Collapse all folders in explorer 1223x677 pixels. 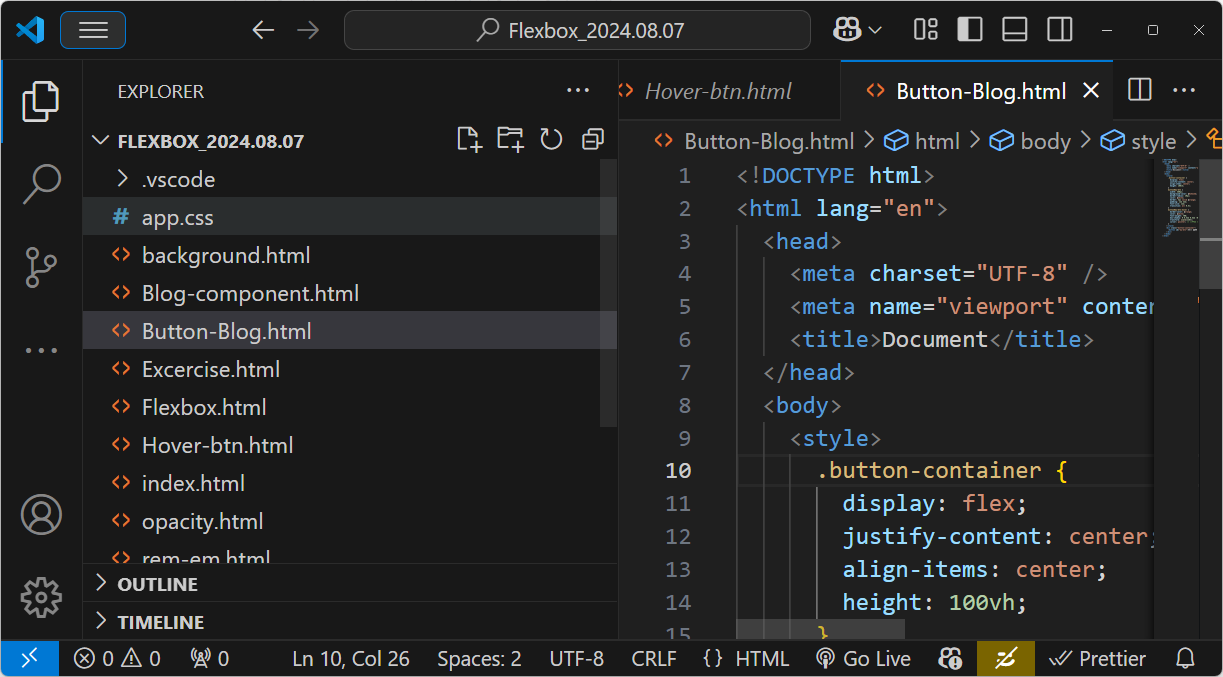593,140
